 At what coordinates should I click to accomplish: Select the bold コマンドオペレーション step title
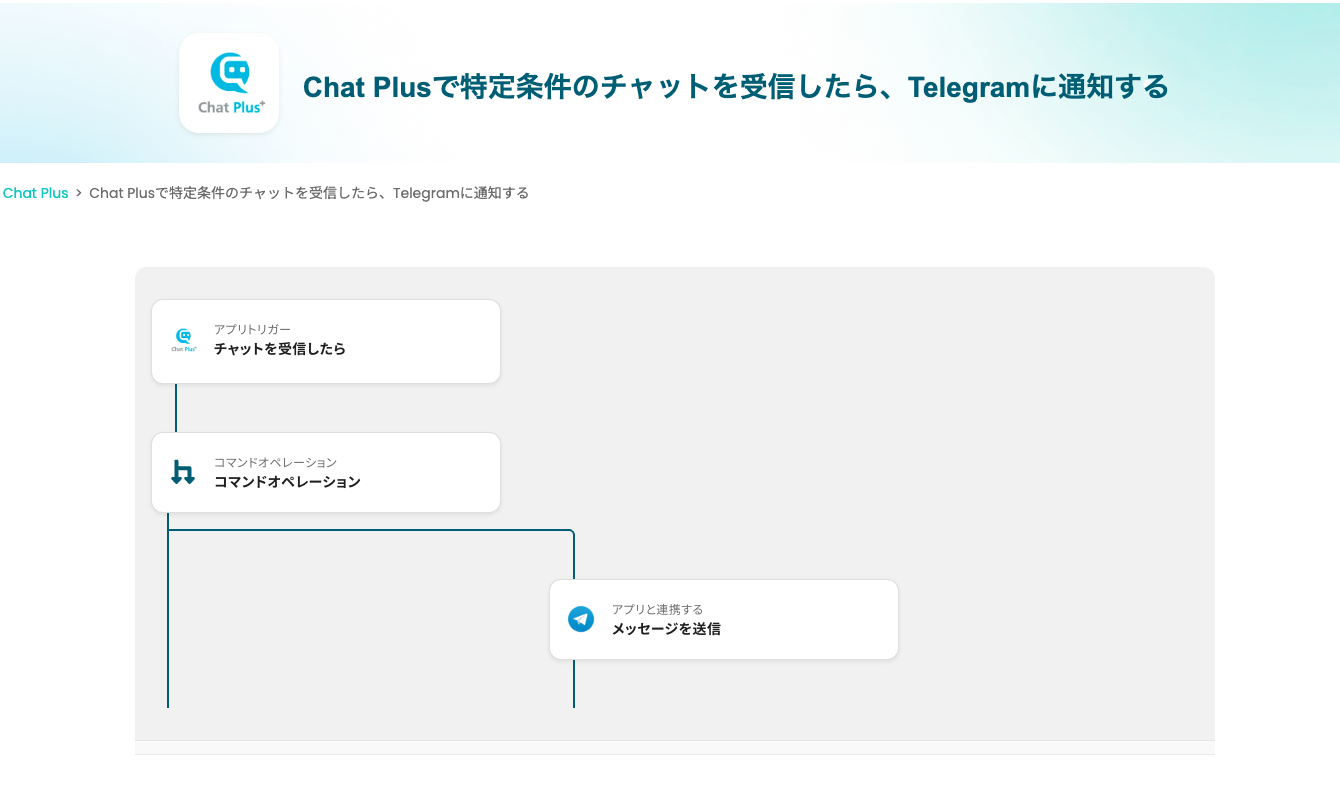point(287,482)
